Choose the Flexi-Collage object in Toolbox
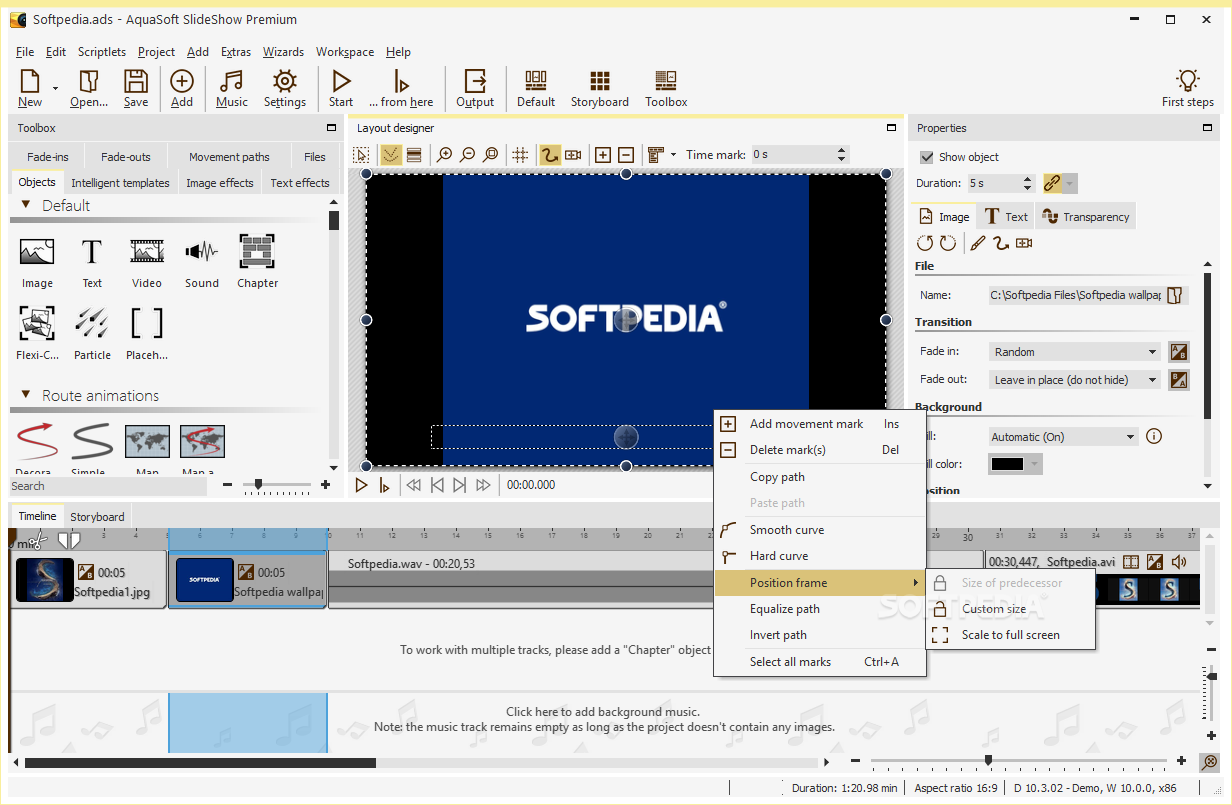This screenshot has height=805, width=1232. [37, 334]
